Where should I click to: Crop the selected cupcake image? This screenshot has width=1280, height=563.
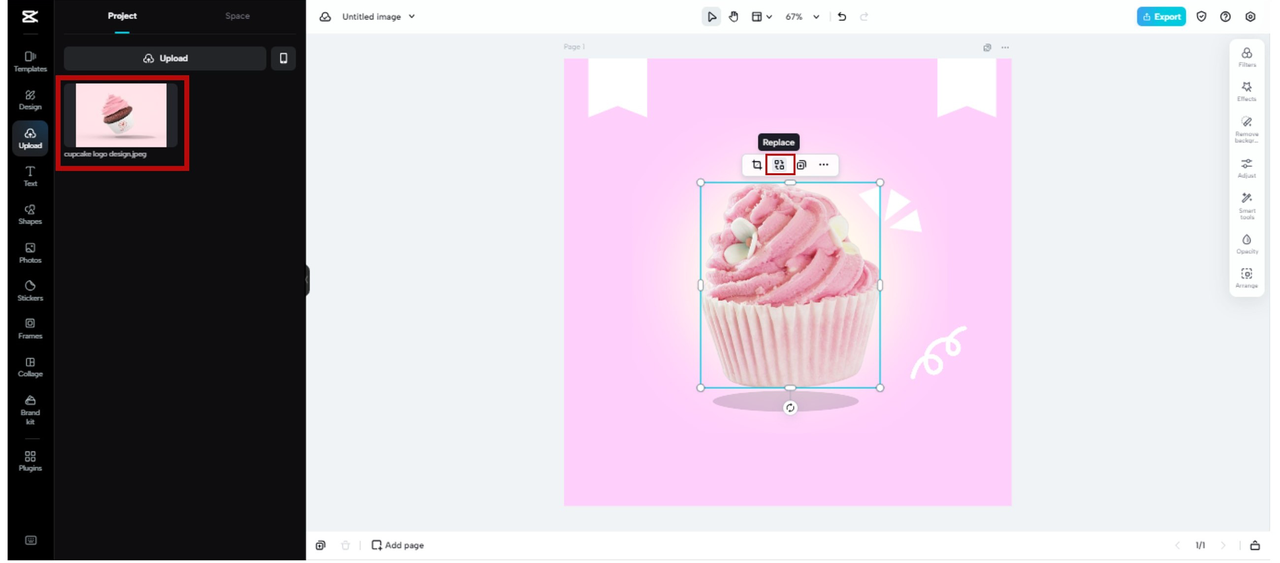pos(756,165)
